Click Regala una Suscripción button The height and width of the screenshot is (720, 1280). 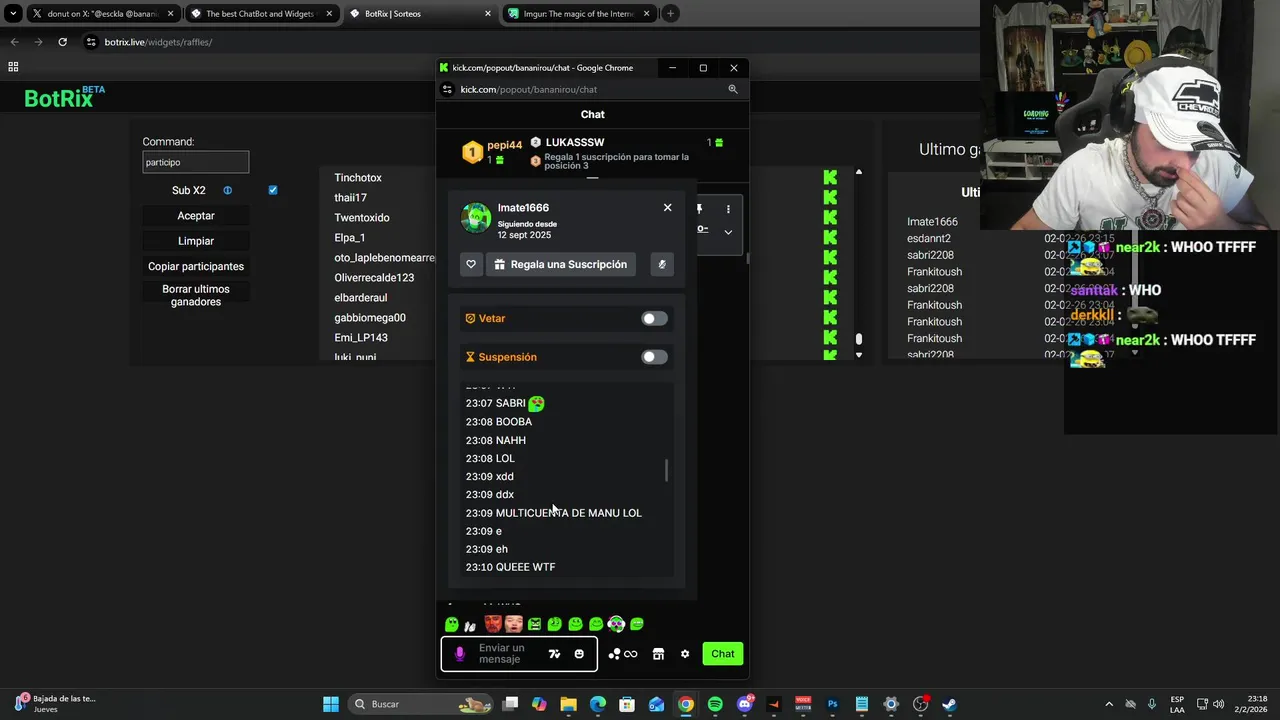[560, 264]
